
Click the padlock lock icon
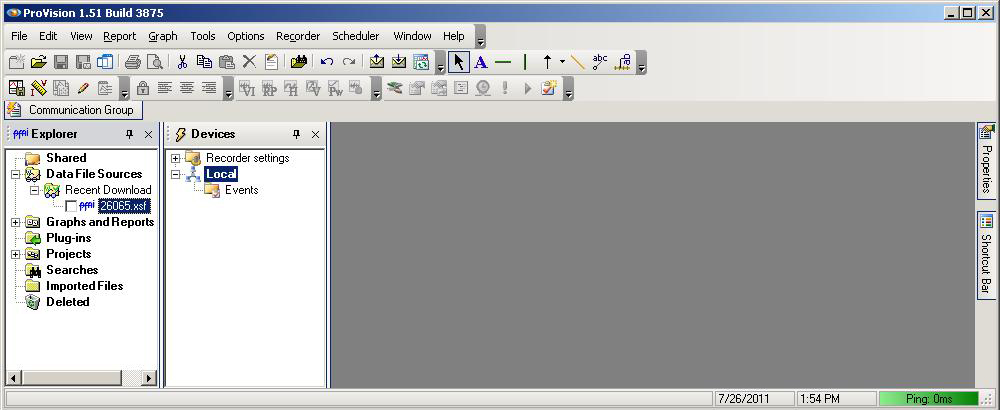[x=143, y=88]
